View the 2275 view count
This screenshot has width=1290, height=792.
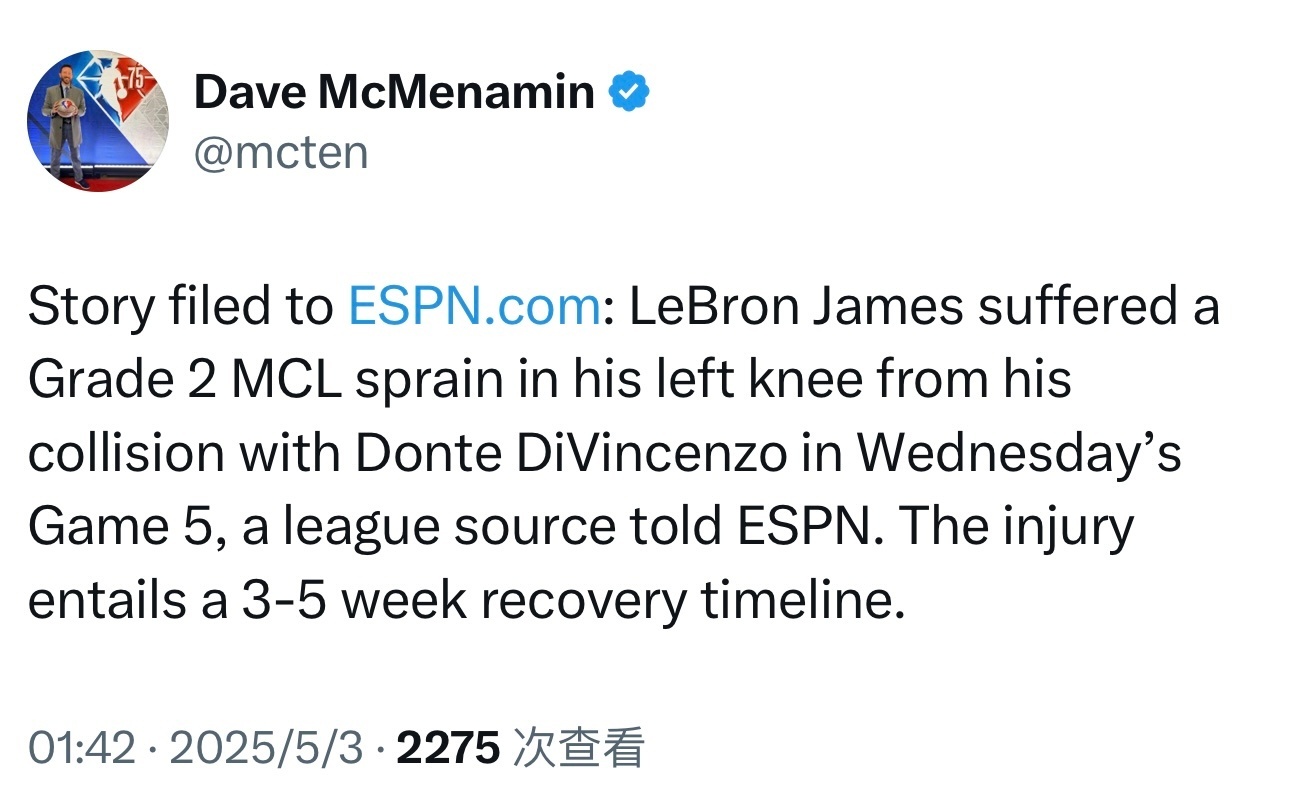click(x=448, y=748)
